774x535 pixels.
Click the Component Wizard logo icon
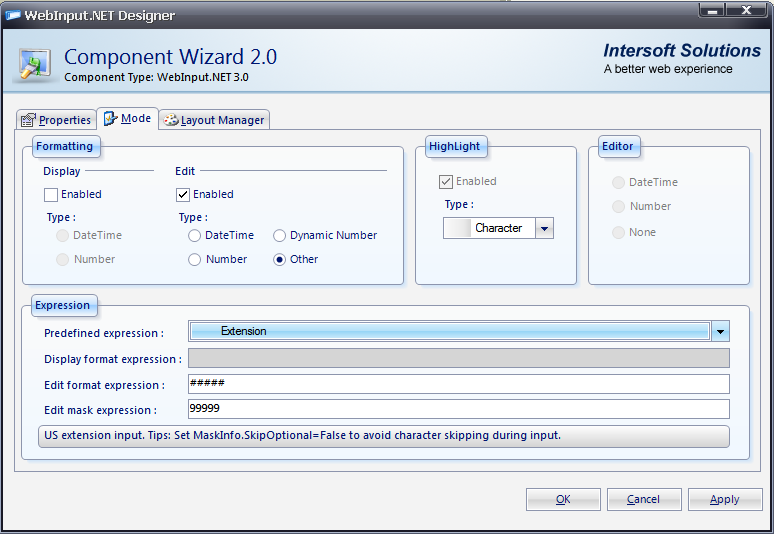(35, 63)
